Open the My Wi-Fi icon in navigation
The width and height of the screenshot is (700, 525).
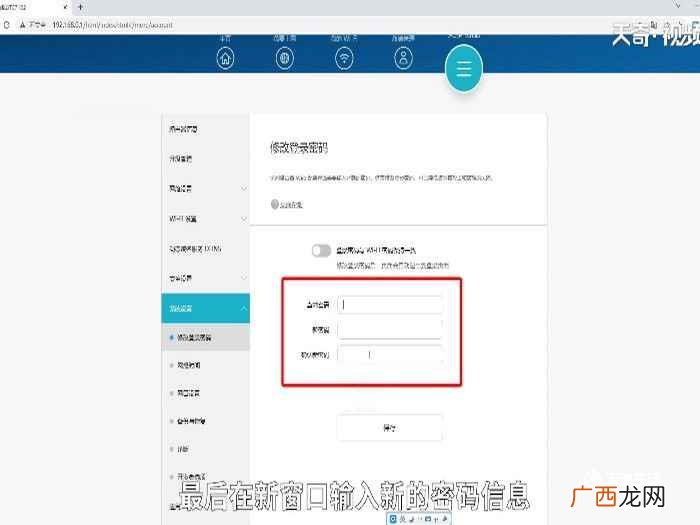click(x=344, y=58)
